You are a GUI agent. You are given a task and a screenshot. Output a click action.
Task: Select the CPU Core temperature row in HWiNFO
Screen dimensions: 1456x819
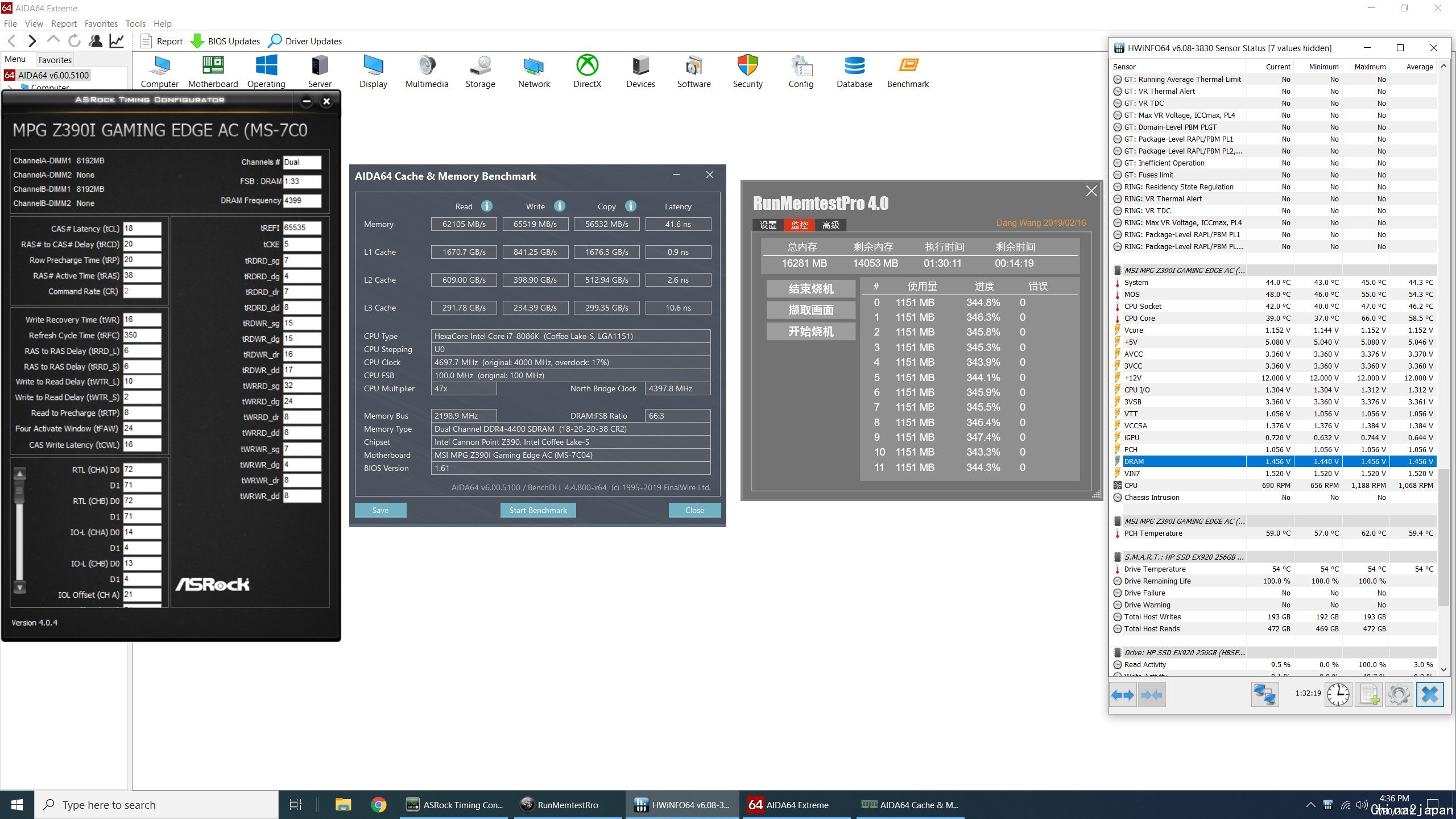(1273, 318)
